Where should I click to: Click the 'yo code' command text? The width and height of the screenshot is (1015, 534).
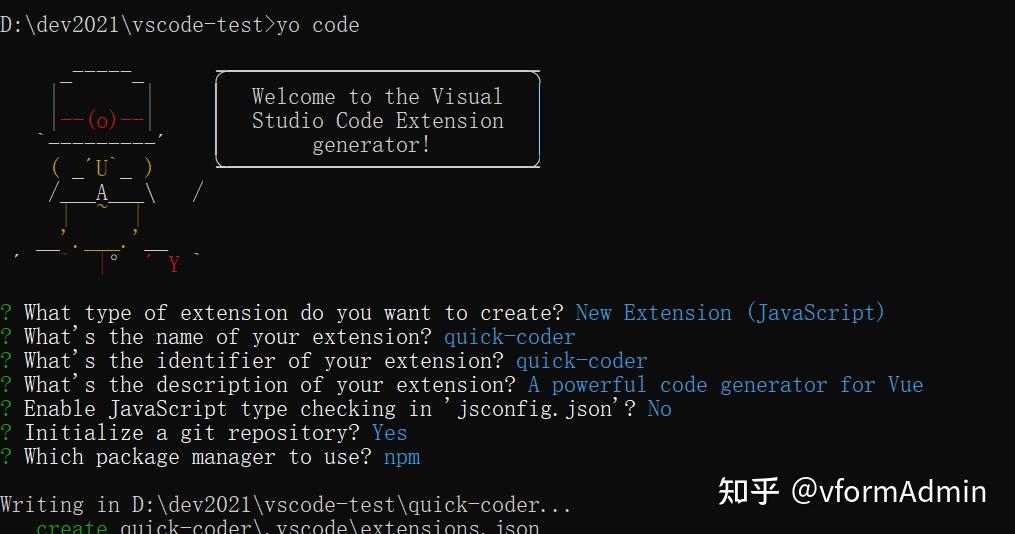318,25
